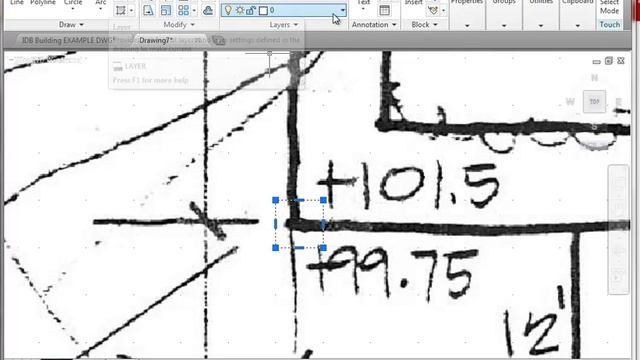Click the Stretch tool icon
The width and height of the screenshot is (640, 360).
121,10
